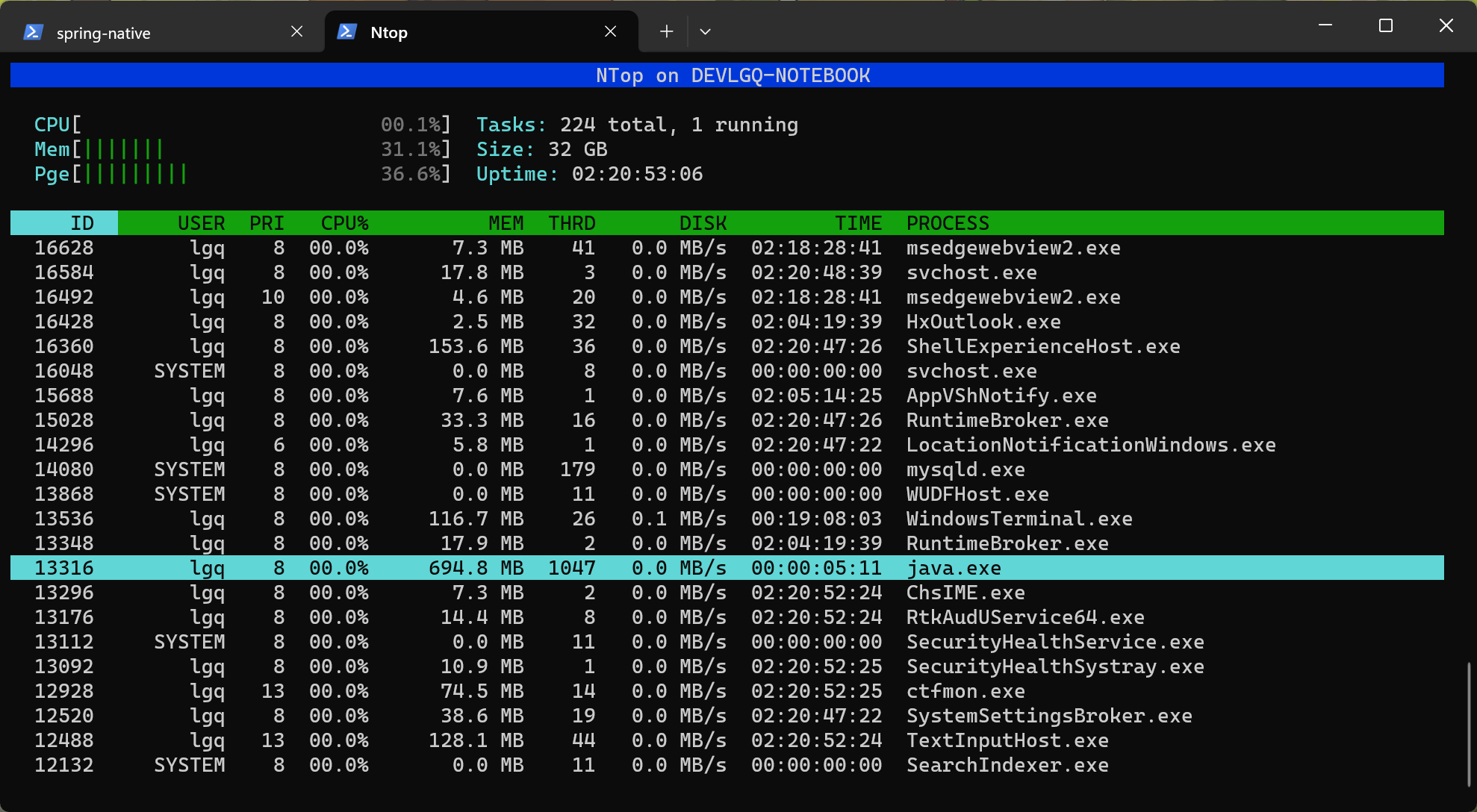
Task: Click the NTop on DEVLGQ-NOTEBOOK title bar
Action: click(x=727, y=75)
